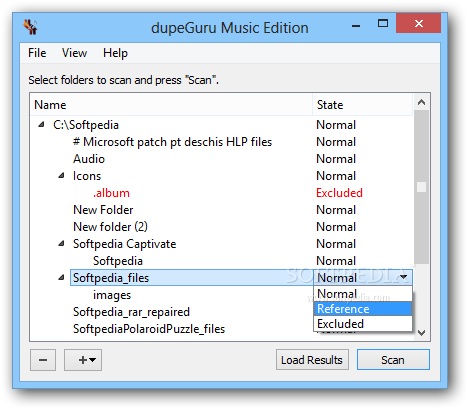Screen dimensions: 468x409
Task: Select the Audio folder row
Action: (89, 159)
